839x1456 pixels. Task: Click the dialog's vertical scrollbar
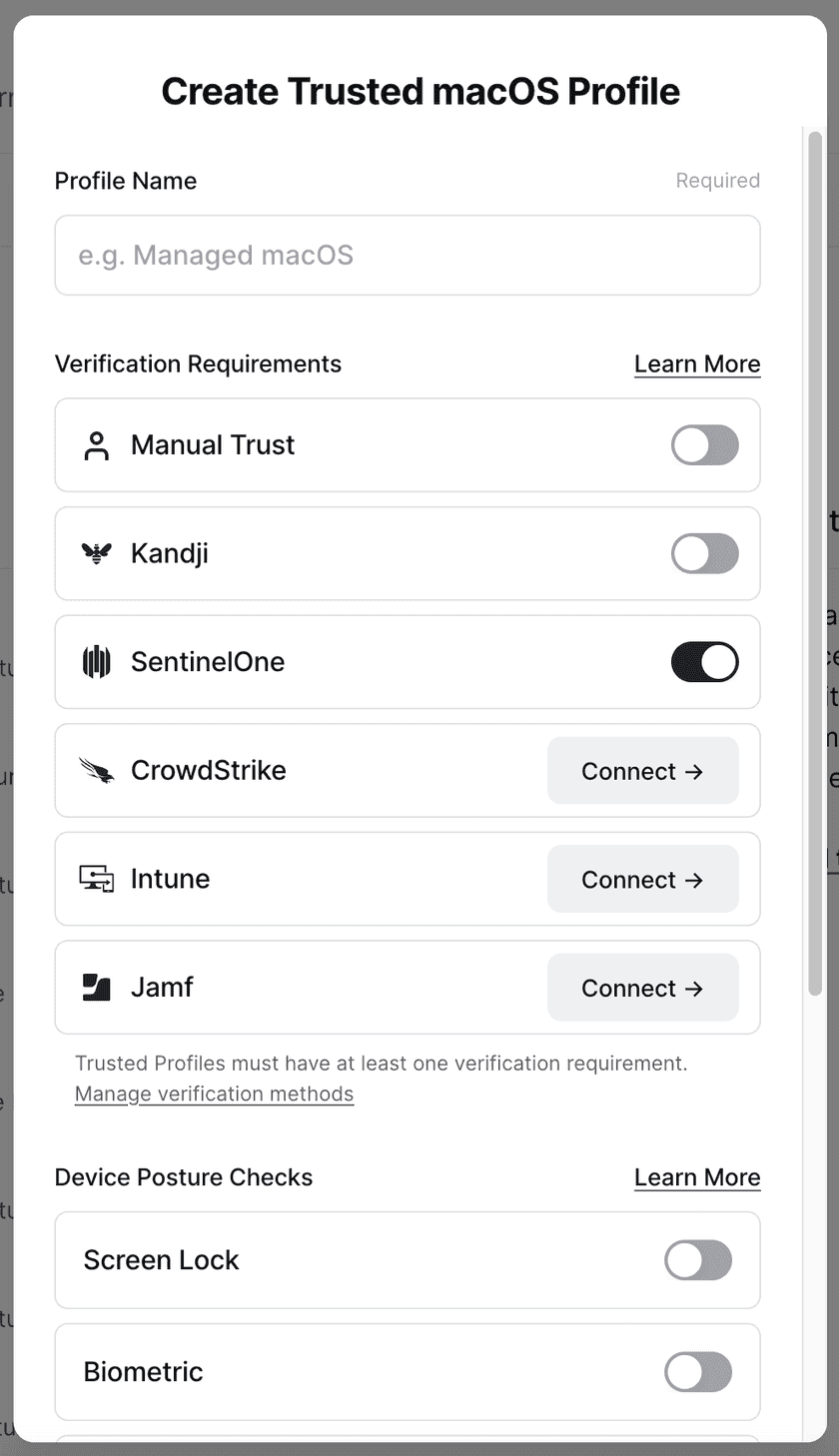point(815,559)
